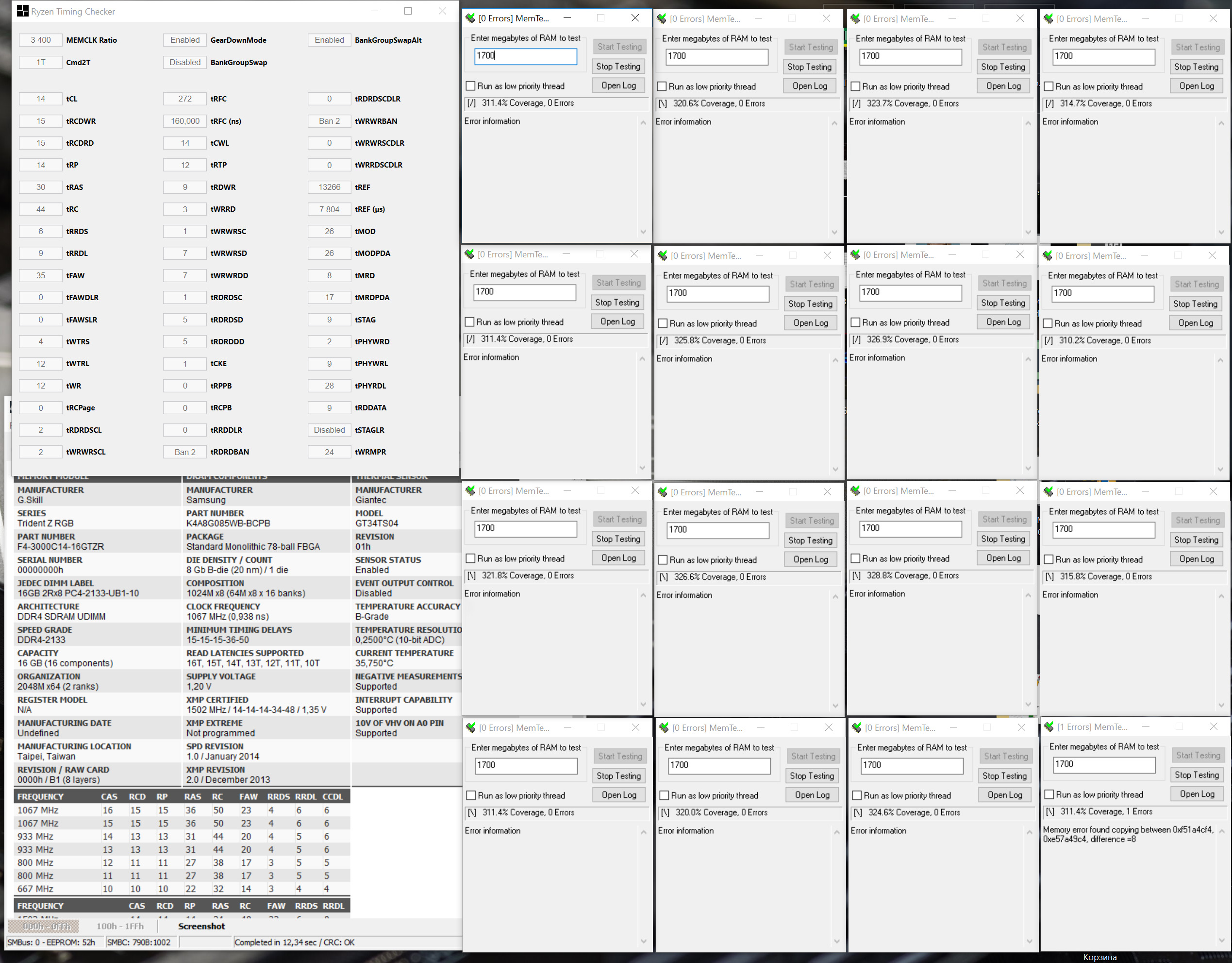1232x963 pixels.
Task: Open Log in the 324.6% coverage window
Action: (1005, 795)
